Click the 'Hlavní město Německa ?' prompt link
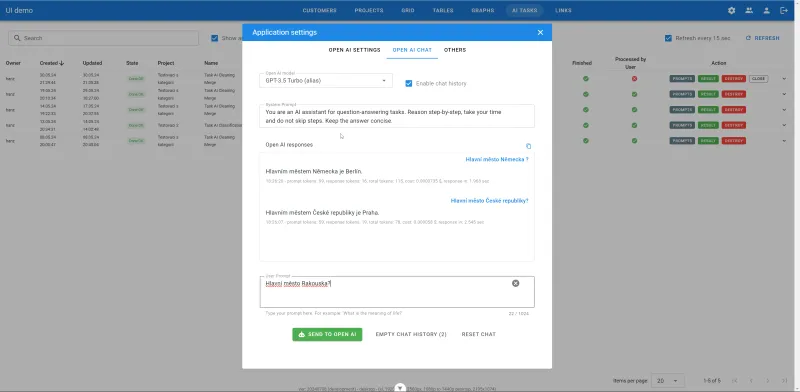Viewport: 800px width, 392px height. (496, 159)
